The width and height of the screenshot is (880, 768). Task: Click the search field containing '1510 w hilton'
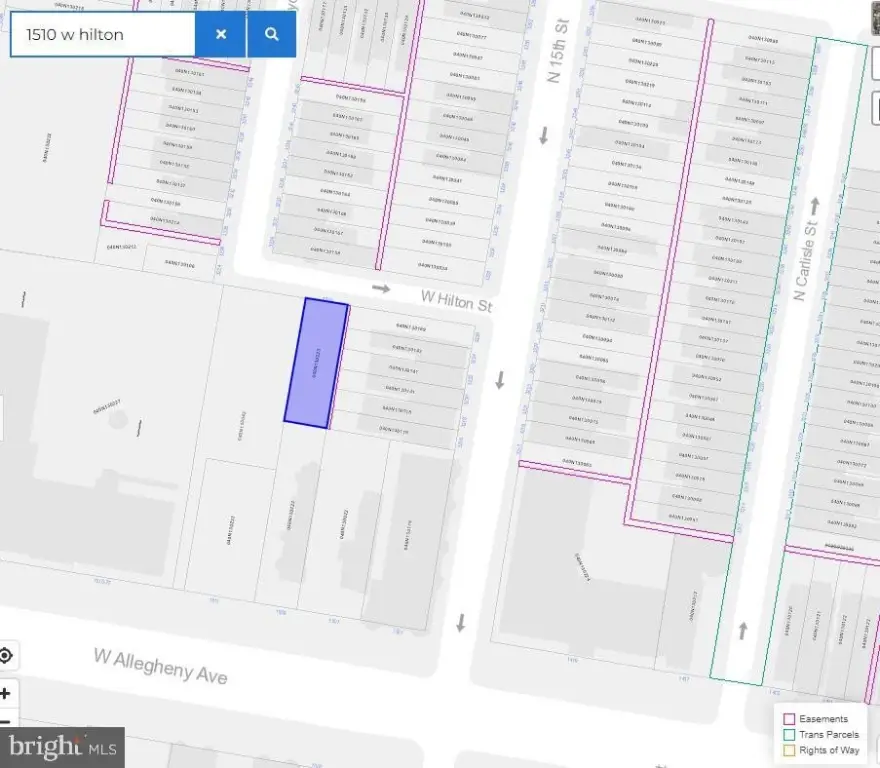102,34
